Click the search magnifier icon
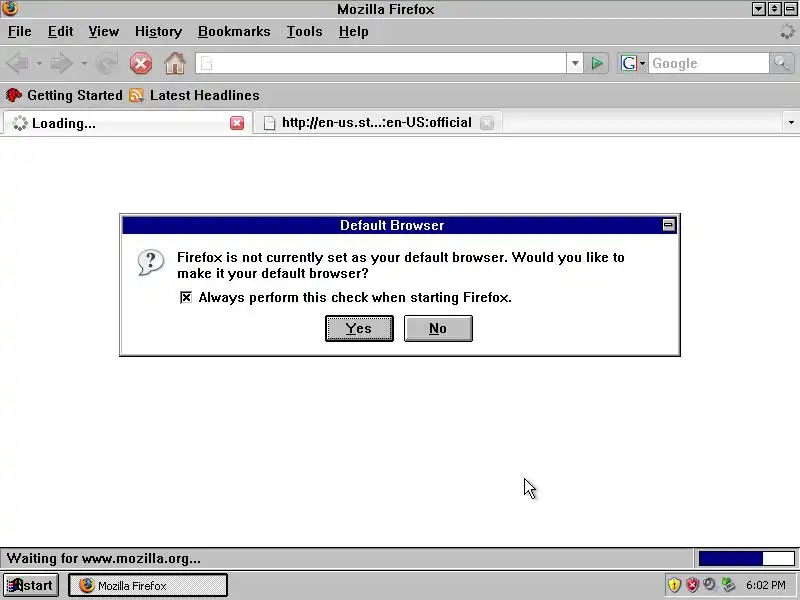The height and width of the screenshot is (600, 800). point(782,63)
